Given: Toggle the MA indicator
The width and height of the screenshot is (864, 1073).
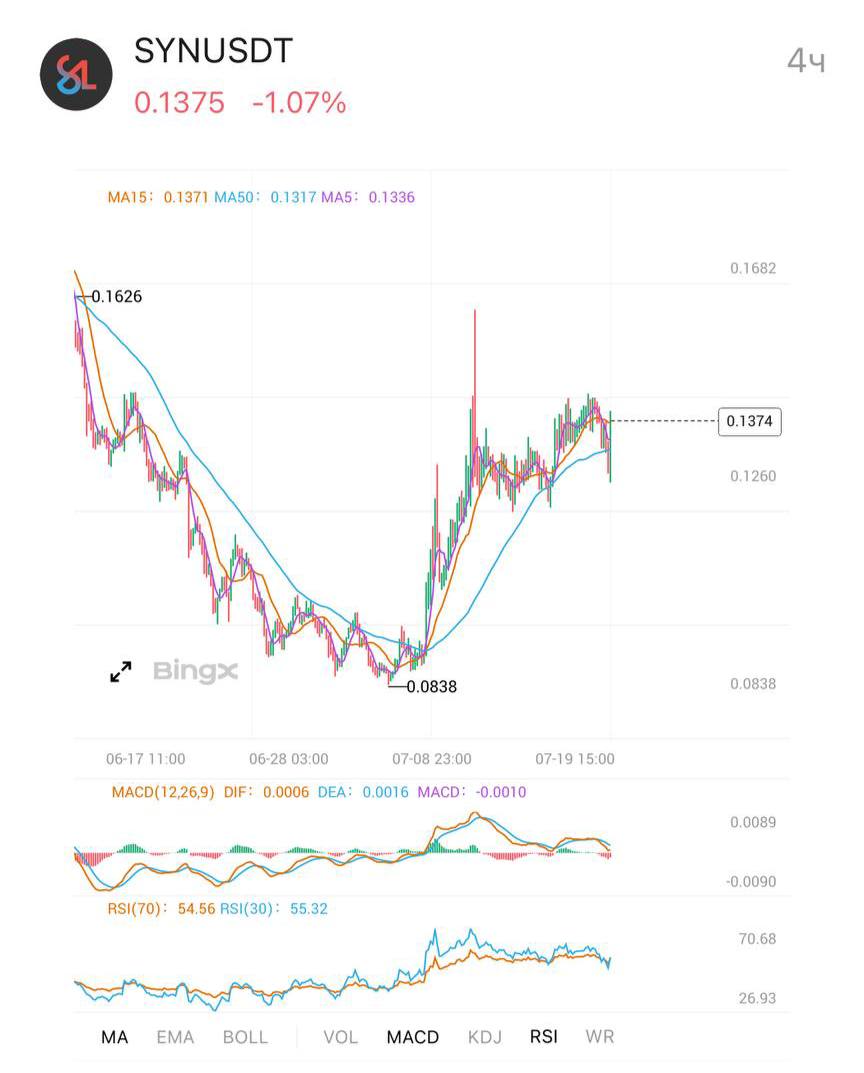Looking at the screenshot, I should point(114,1037).
